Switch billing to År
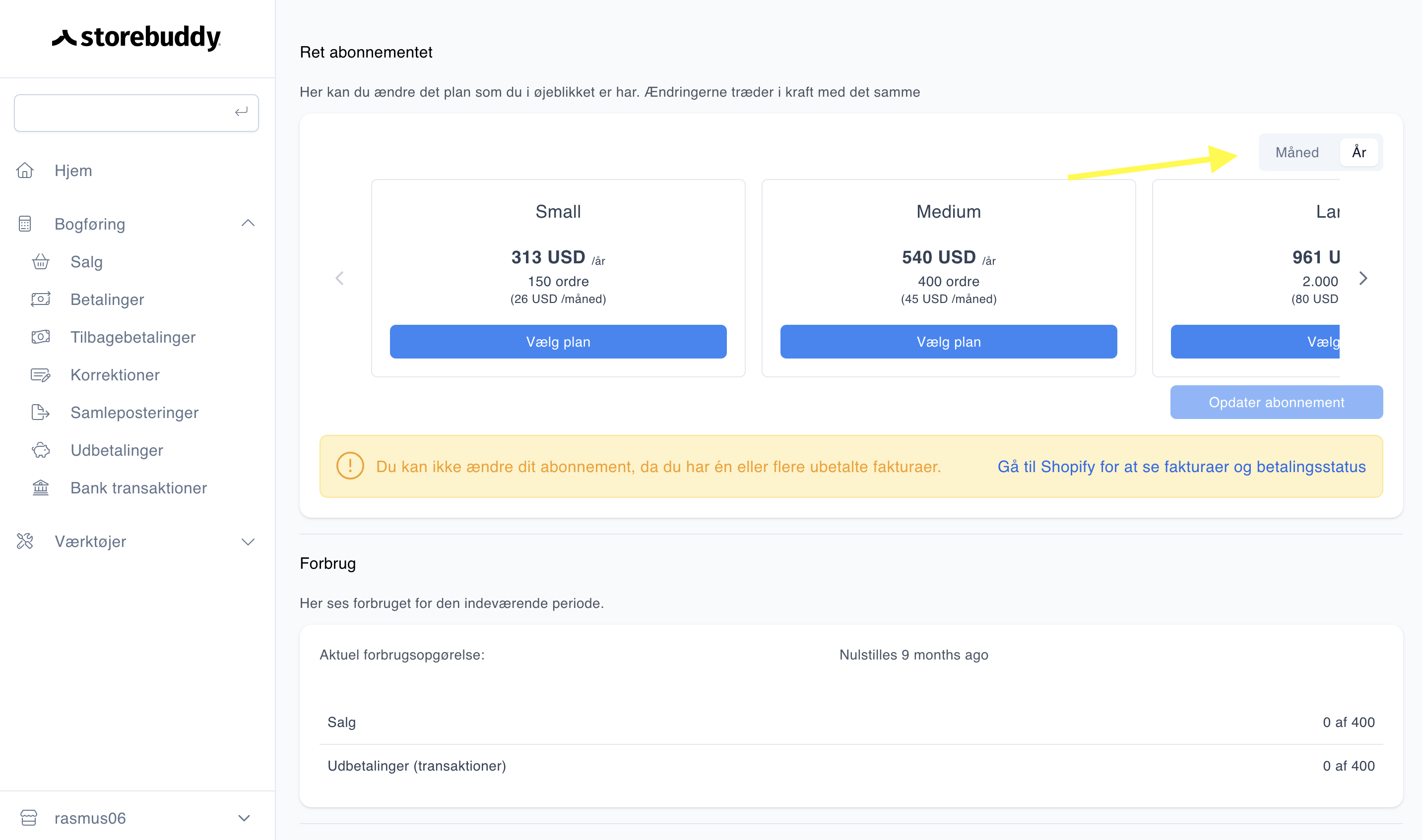 click(1359, 152)
